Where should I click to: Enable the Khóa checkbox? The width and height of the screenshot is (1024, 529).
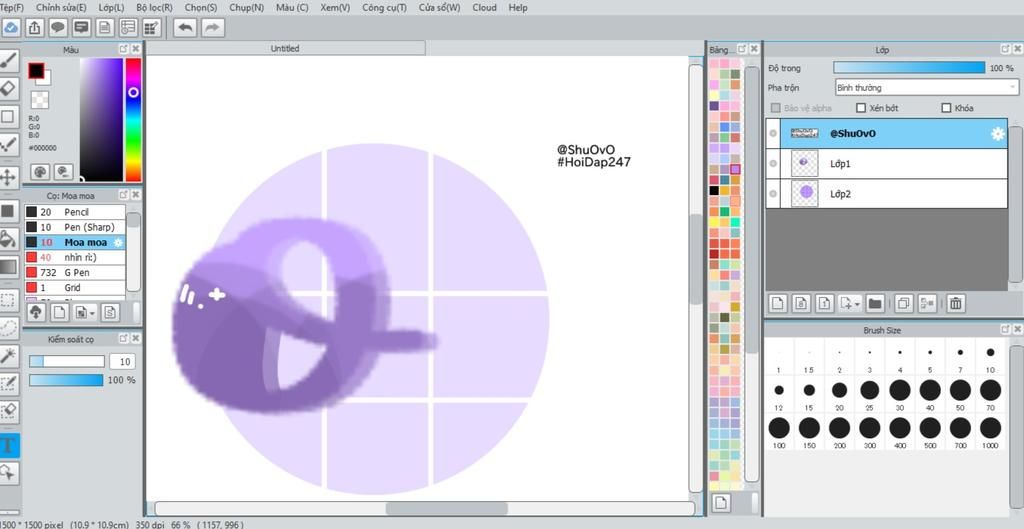[946, 108]
